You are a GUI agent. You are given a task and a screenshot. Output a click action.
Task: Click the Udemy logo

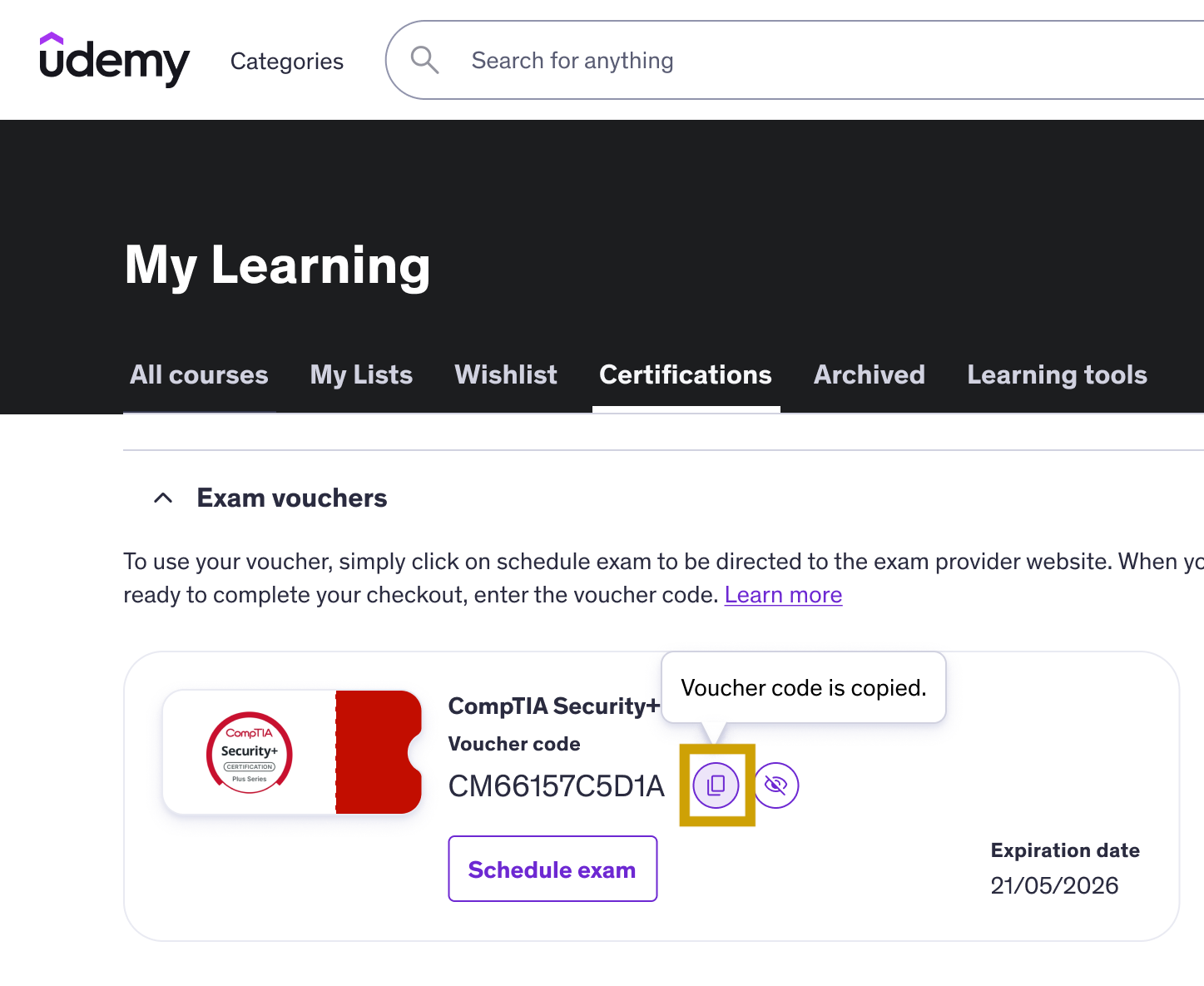click(114, 60)
